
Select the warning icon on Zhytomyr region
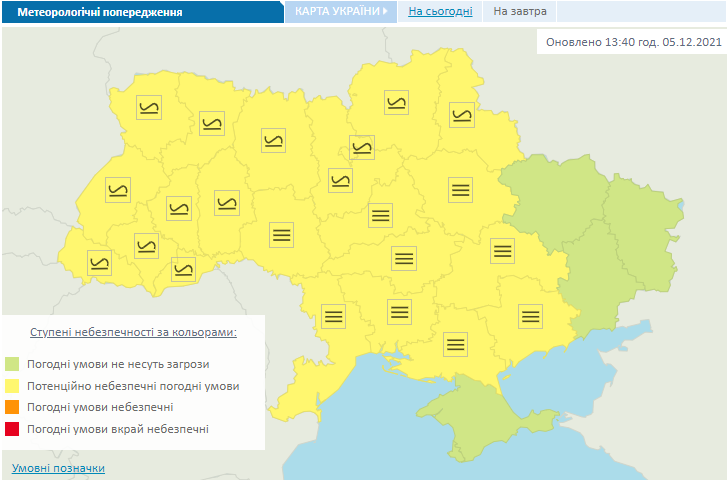273,140
